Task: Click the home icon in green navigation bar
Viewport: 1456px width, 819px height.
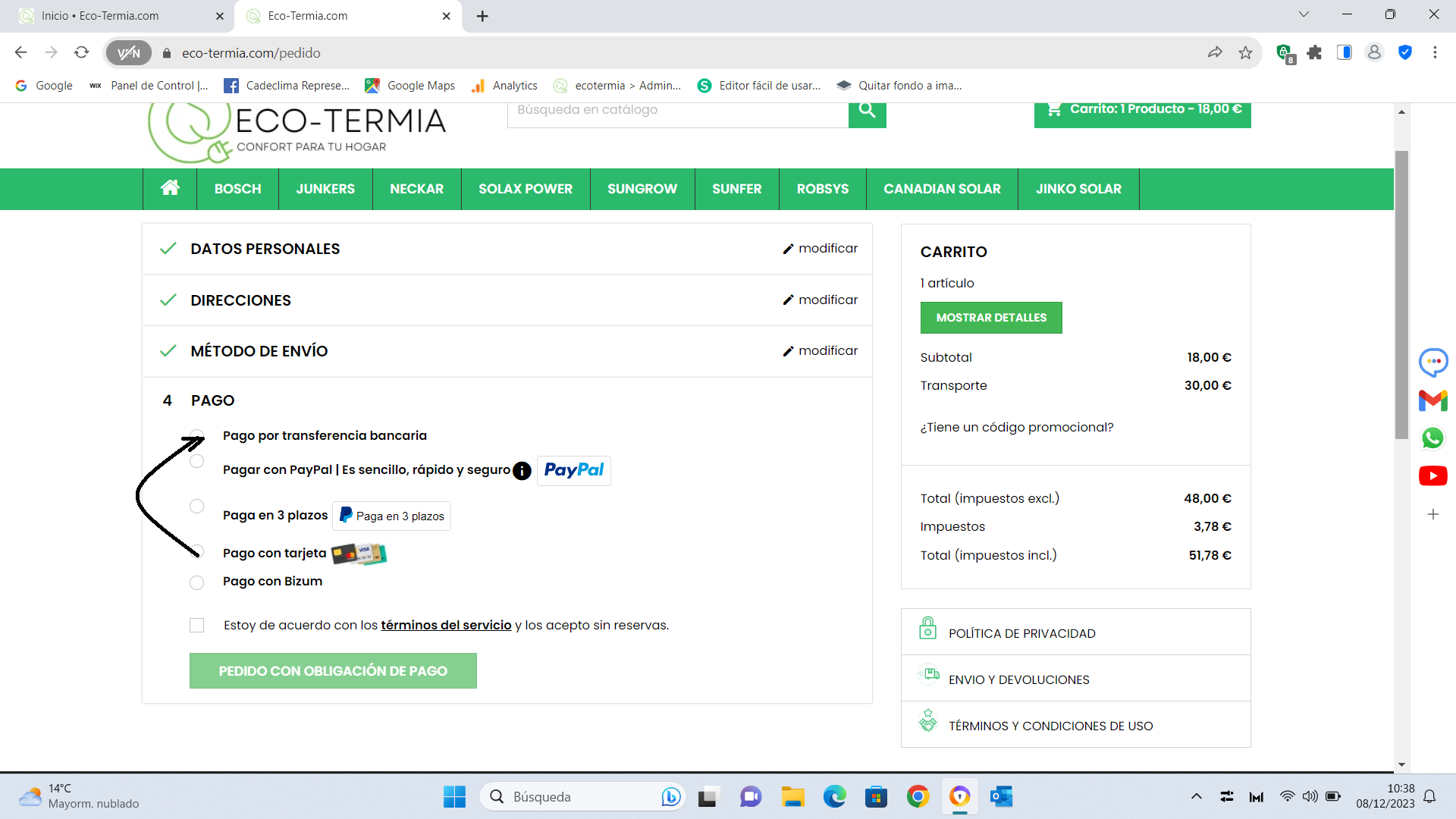Action: click(x=170, y=188)
